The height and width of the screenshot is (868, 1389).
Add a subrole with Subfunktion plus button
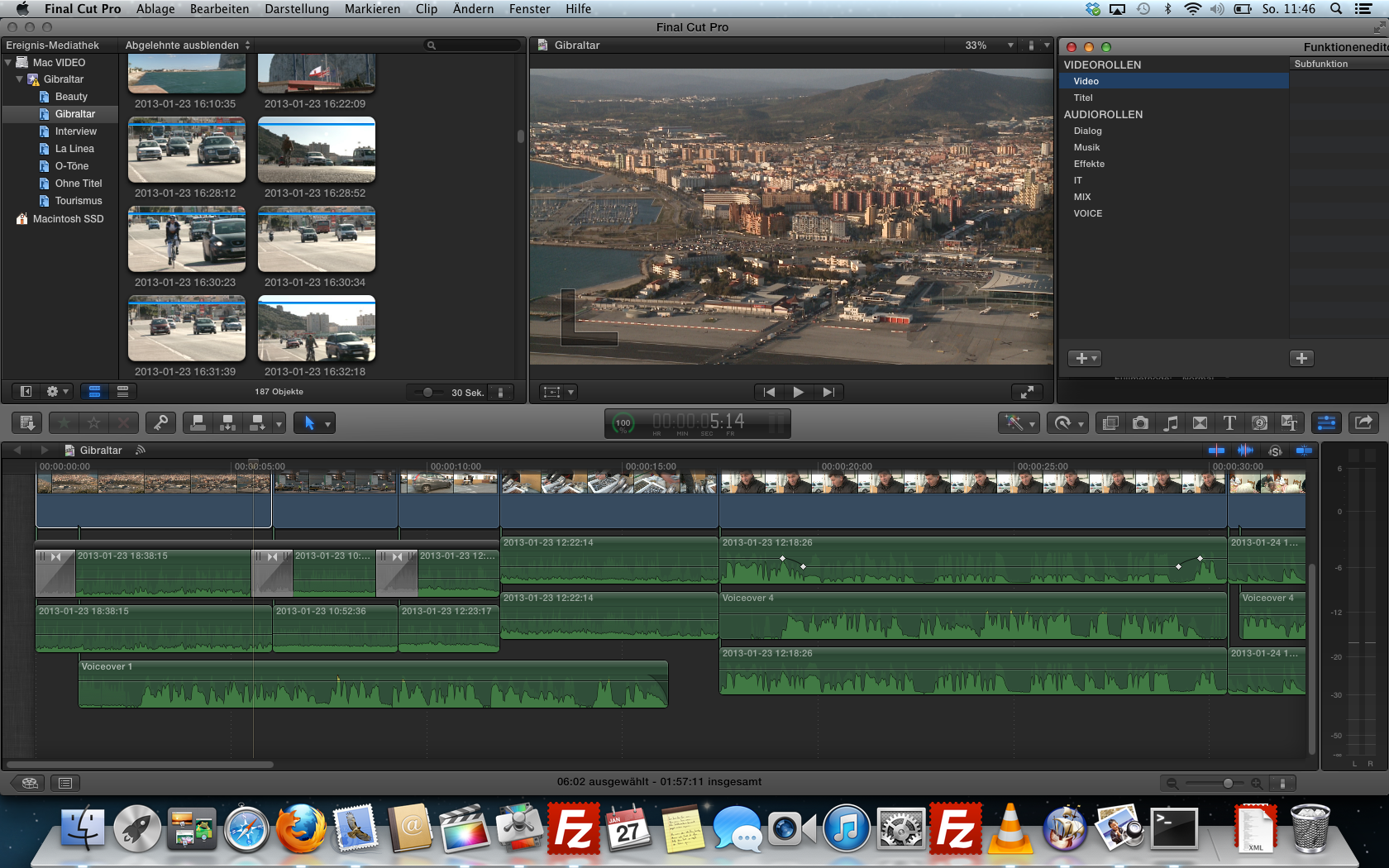tap(1301, 359)
